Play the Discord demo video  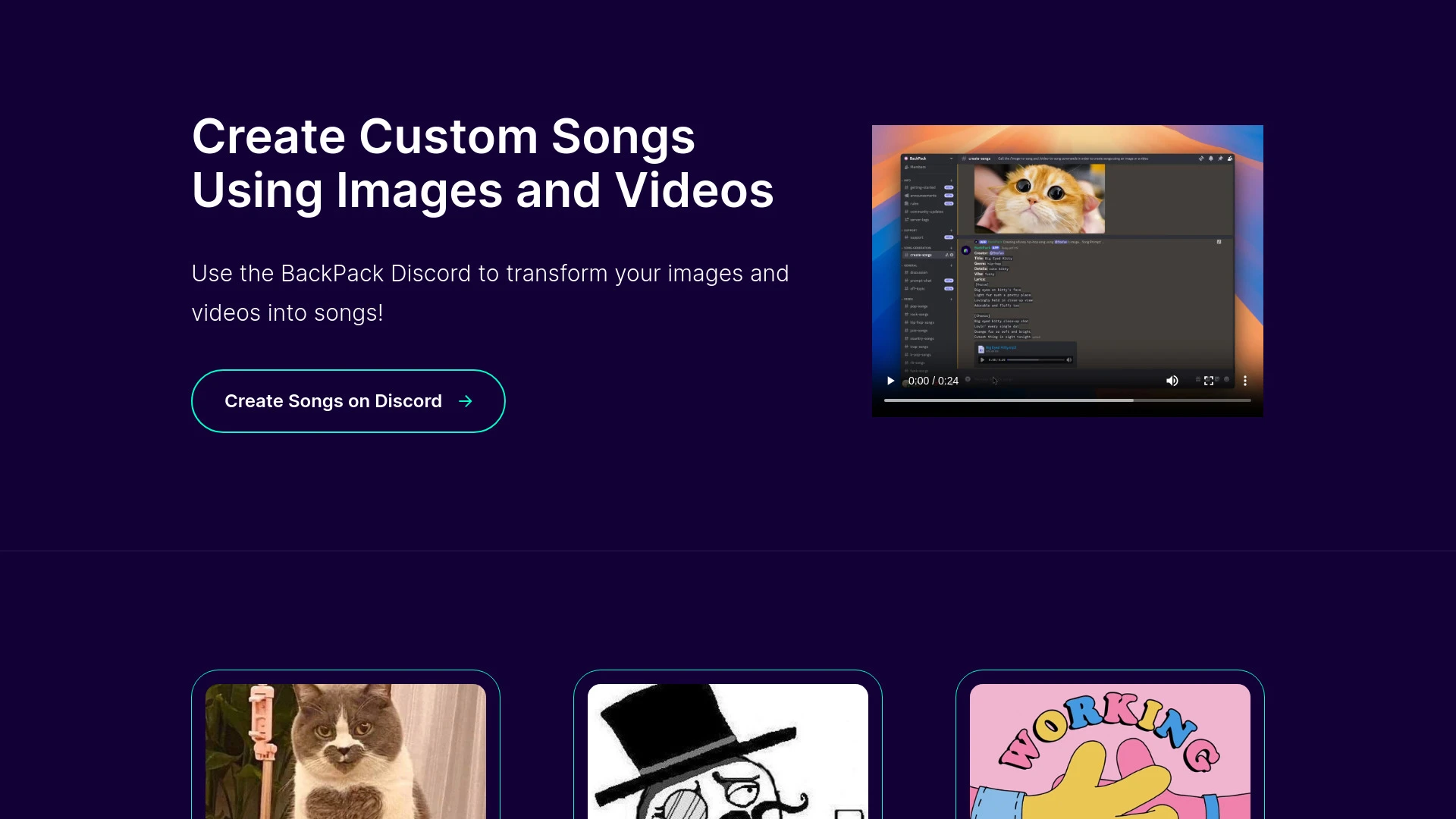890,381
